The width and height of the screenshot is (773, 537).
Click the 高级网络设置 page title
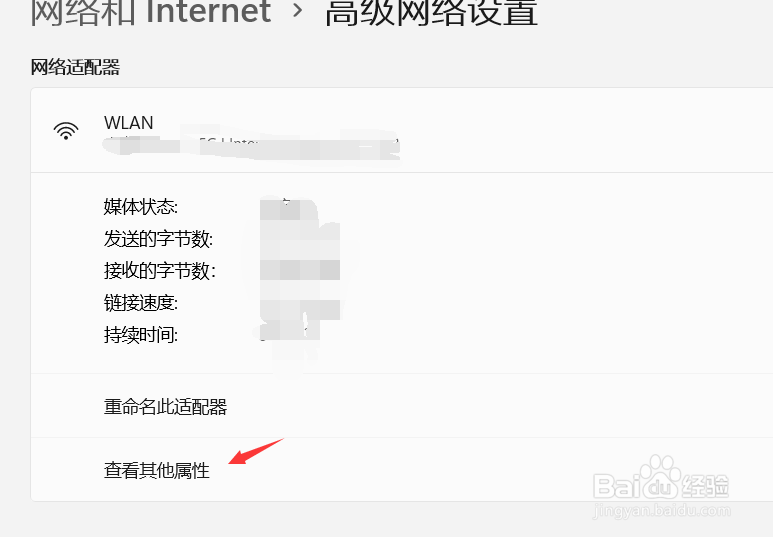[x=431, y=11]
